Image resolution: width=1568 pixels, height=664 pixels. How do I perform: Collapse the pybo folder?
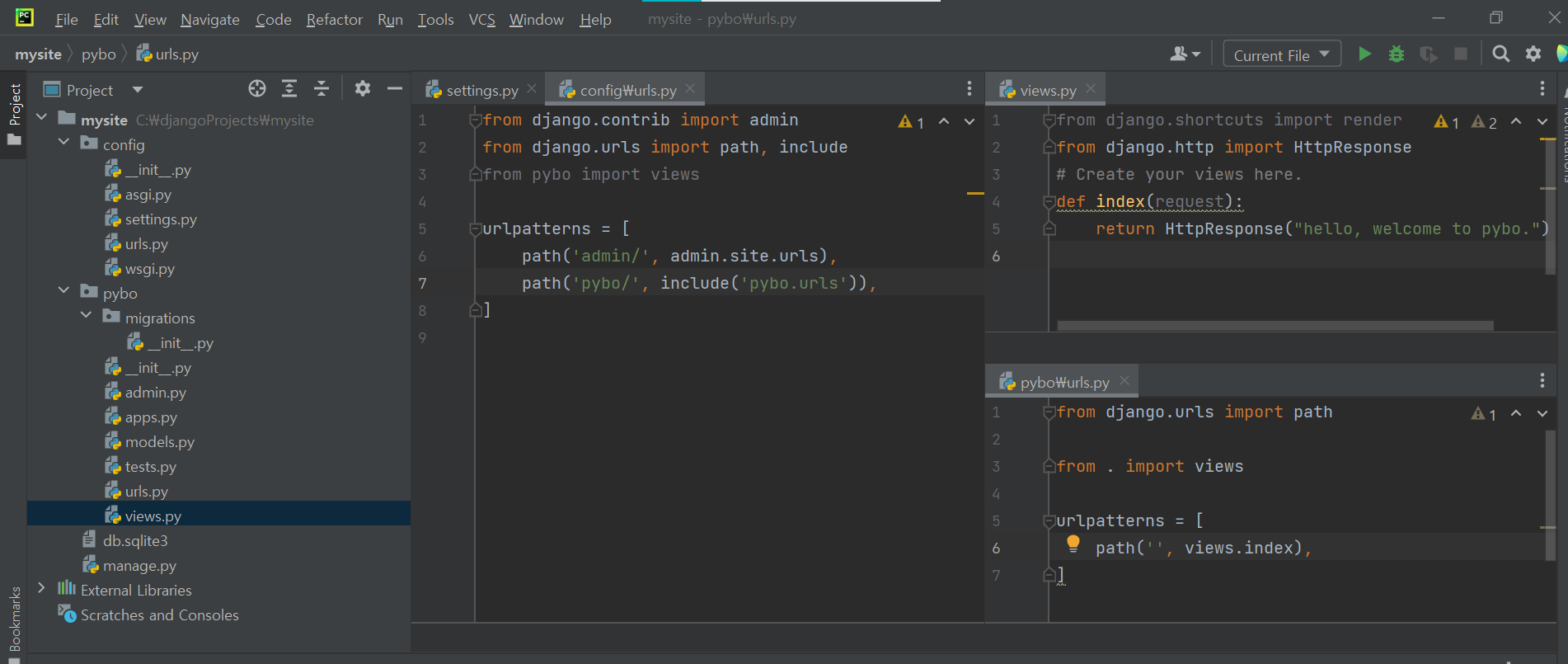click(64, 291)
